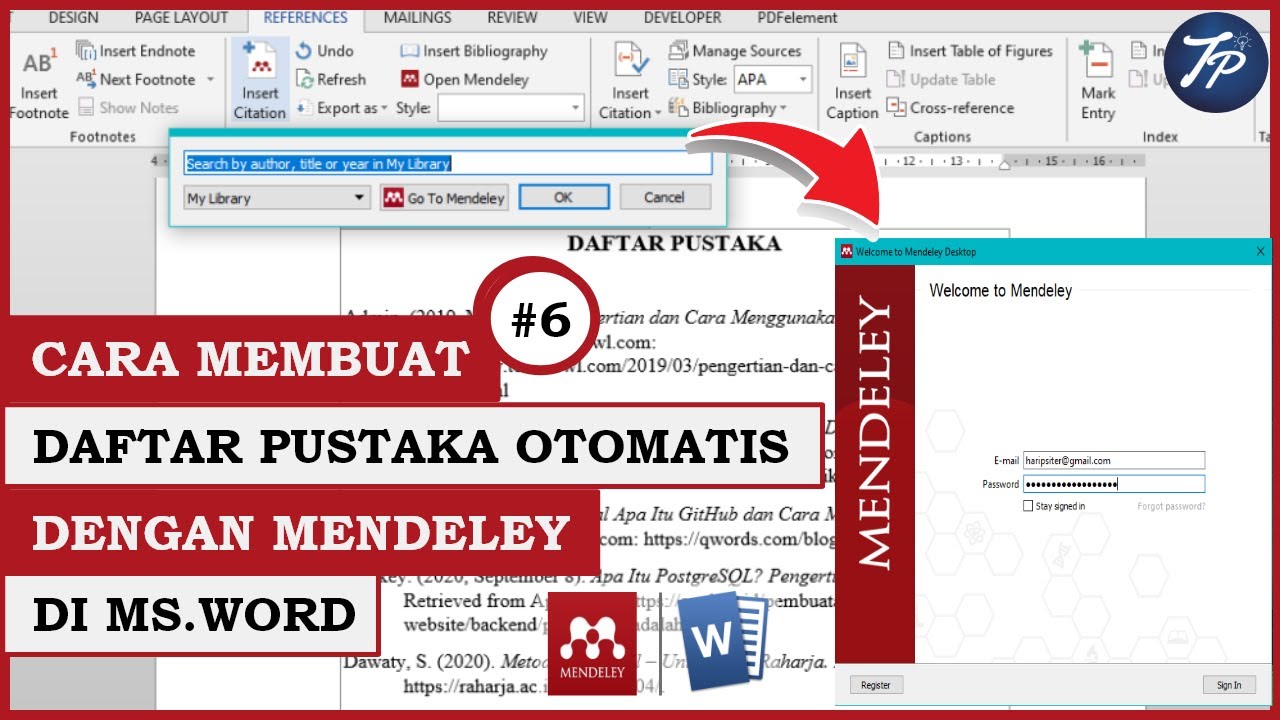The height and width of the screenshot is (720, 1280).
Task: Open the Mendeley citation Style combo box
Action: click(x=510, y=107)
